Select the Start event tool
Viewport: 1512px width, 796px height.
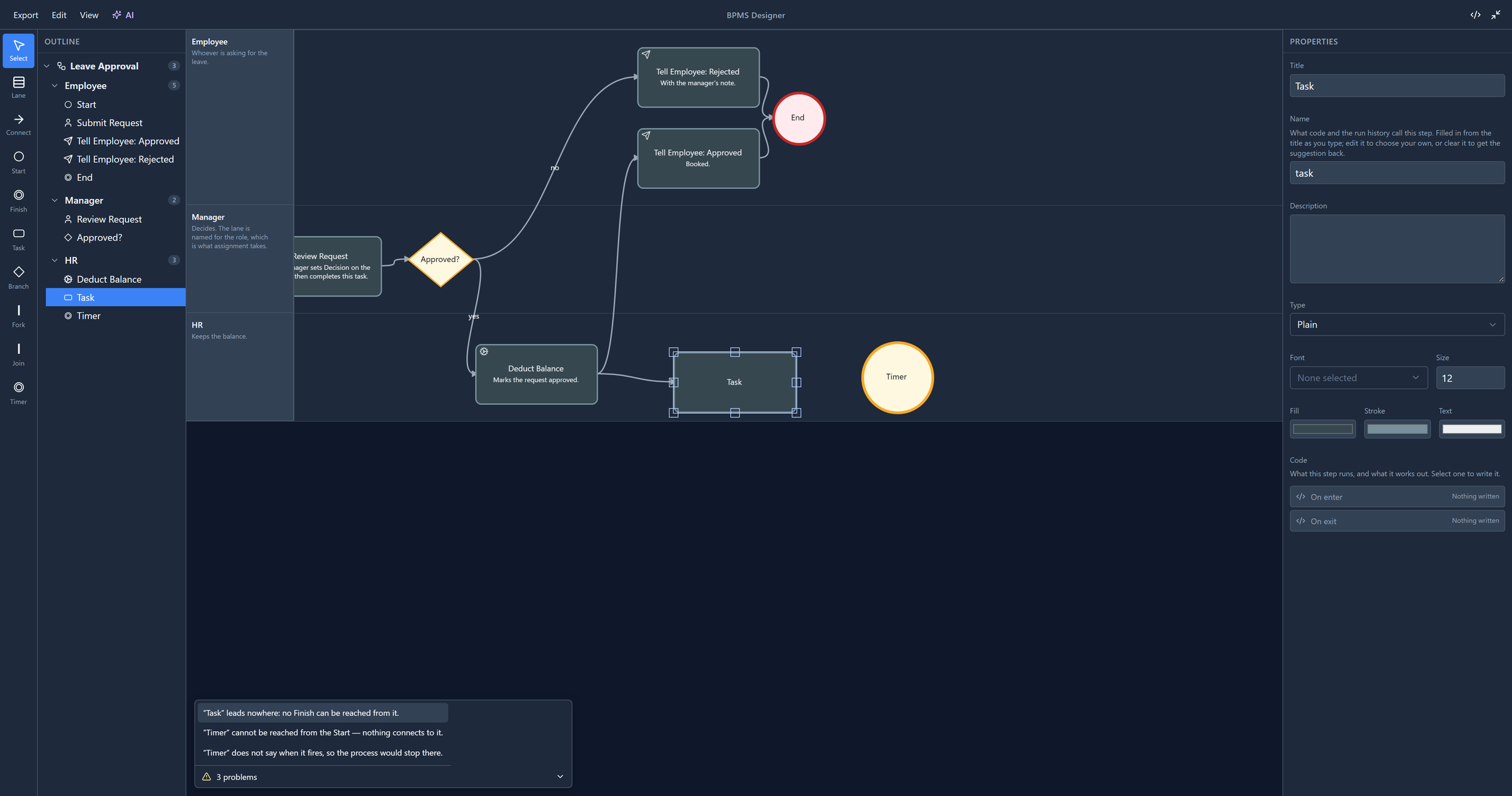coord(18,162)
